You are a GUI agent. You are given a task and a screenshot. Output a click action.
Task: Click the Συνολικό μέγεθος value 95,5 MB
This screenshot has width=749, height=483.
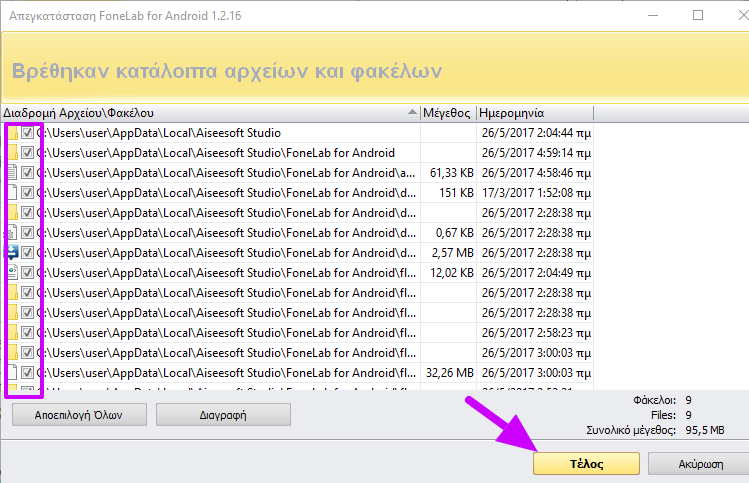click(x=705, y=430)
